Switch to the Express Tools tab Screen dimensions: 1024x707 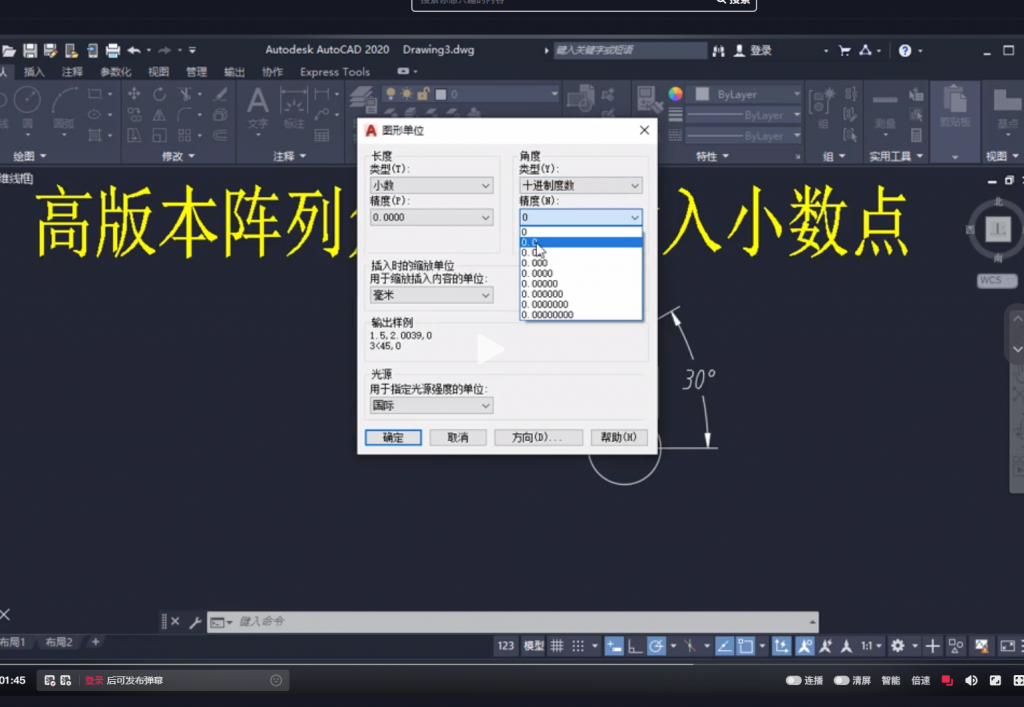[334, 72]
